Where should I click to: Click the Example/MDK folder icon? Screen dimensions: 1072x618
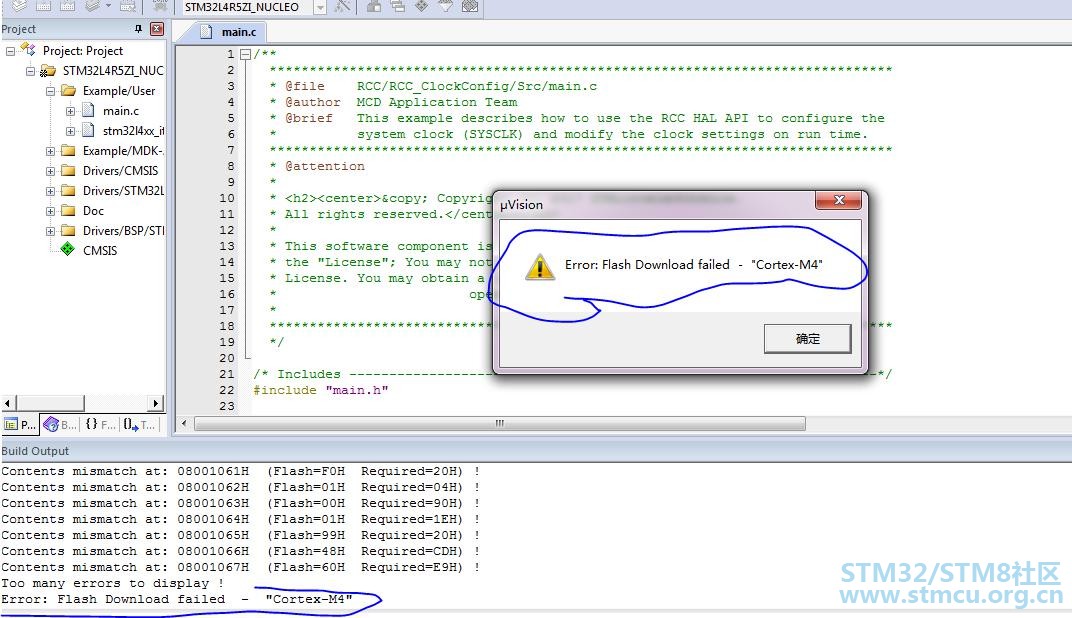(x=68, y=150)
